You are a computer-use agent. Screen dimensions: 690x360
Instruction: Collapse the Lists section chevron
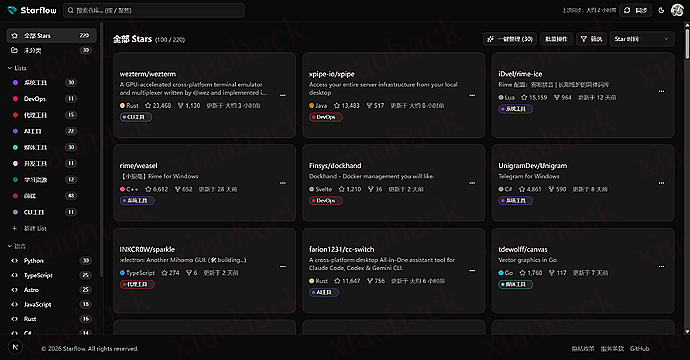[10, 68]
